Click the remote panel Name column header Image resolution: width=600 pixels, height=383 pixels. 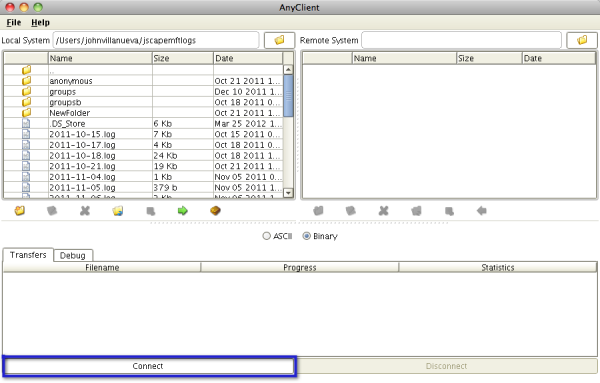tap(404, 58)
